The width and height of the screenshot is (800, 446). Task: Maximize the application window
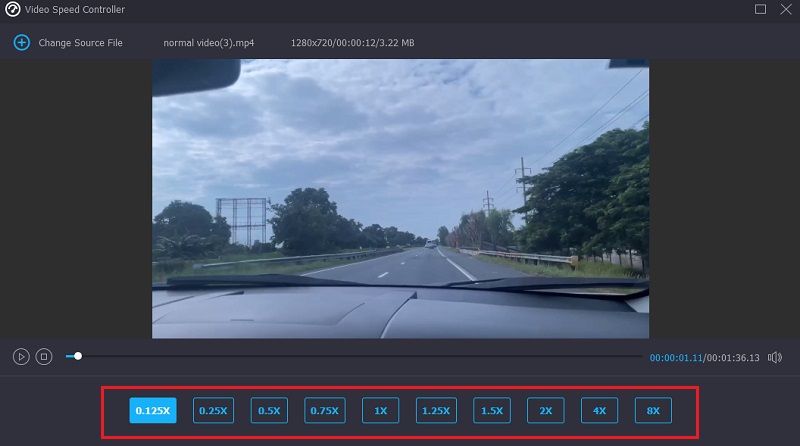point(760,9)
